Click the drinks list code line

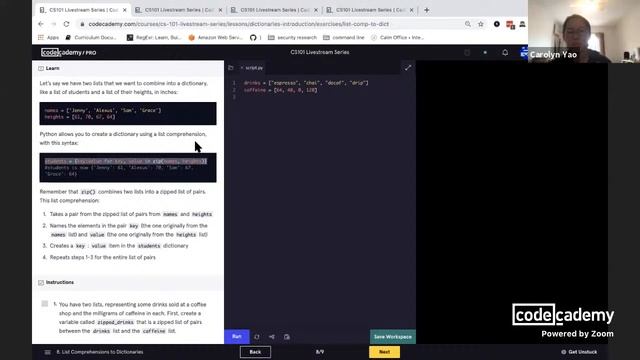pyautogui.click(x=306, y=83)
